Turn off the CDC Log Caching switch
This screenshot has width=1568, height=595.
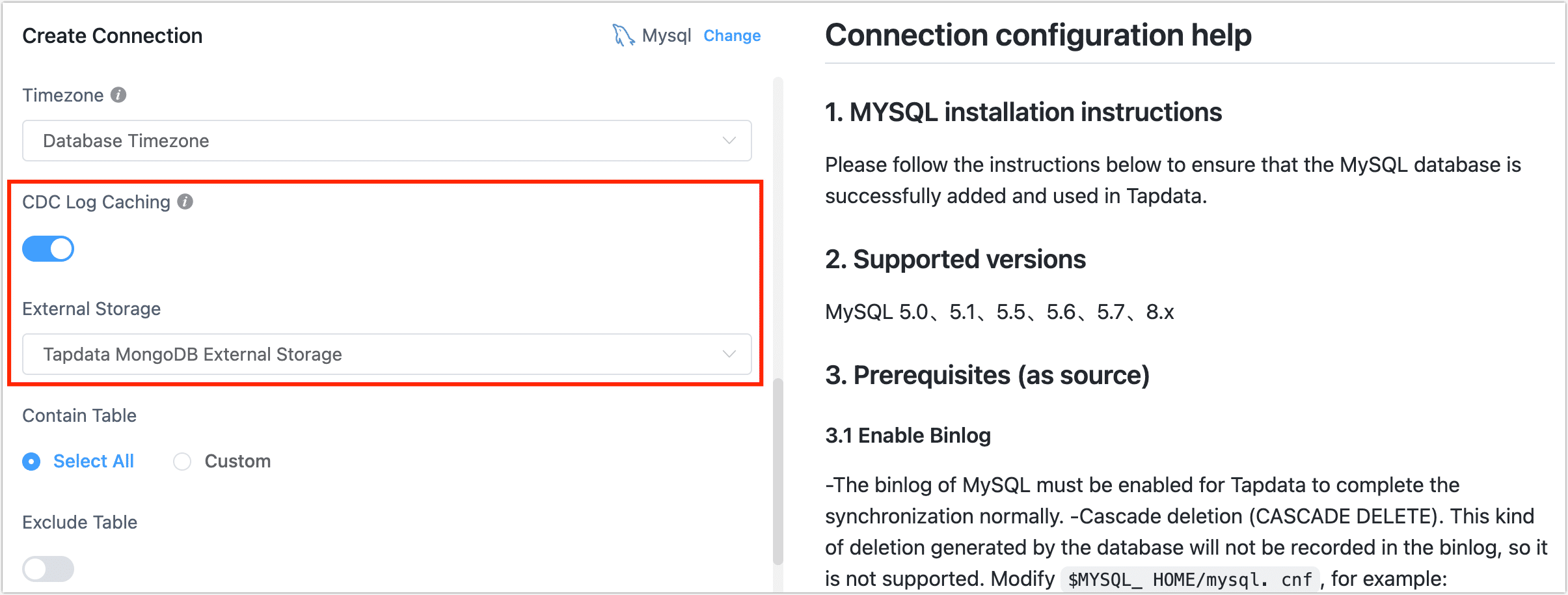[x=48, y=249]
